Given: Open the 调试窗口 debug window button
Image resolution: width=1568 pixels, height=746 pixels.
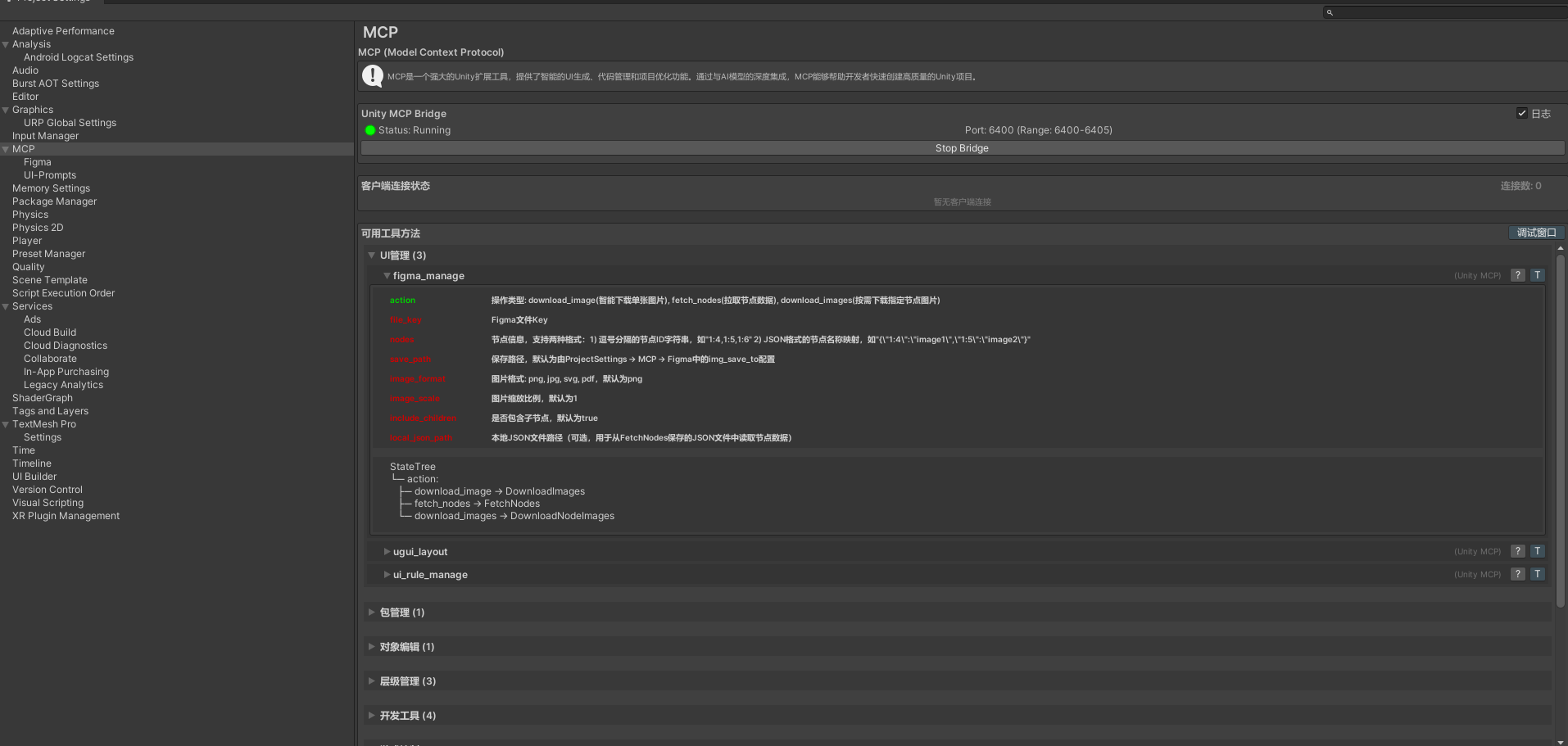Looking at the screenshot, I should (x=1536, y=233).
